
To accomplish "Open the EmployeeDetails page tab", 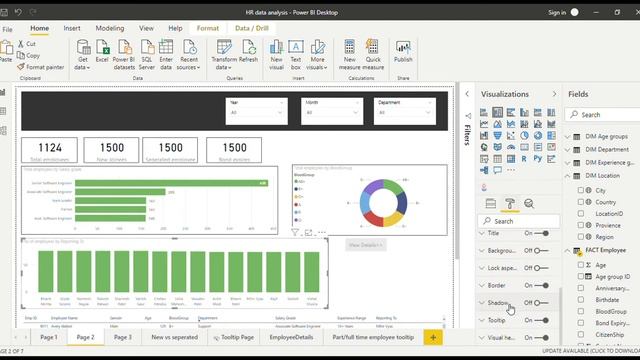I will point(291,337).
